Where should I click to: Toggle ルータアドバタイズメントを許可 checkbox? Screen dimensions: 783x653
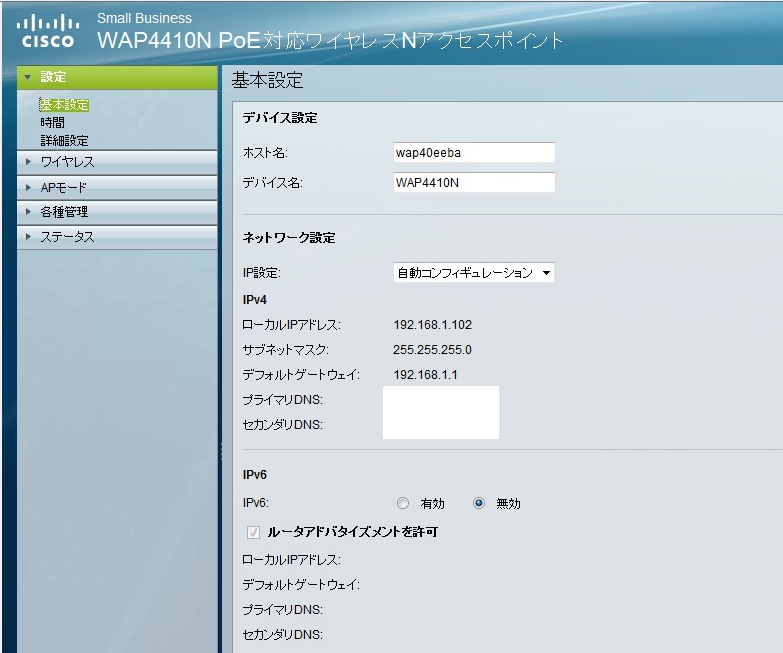253,532
